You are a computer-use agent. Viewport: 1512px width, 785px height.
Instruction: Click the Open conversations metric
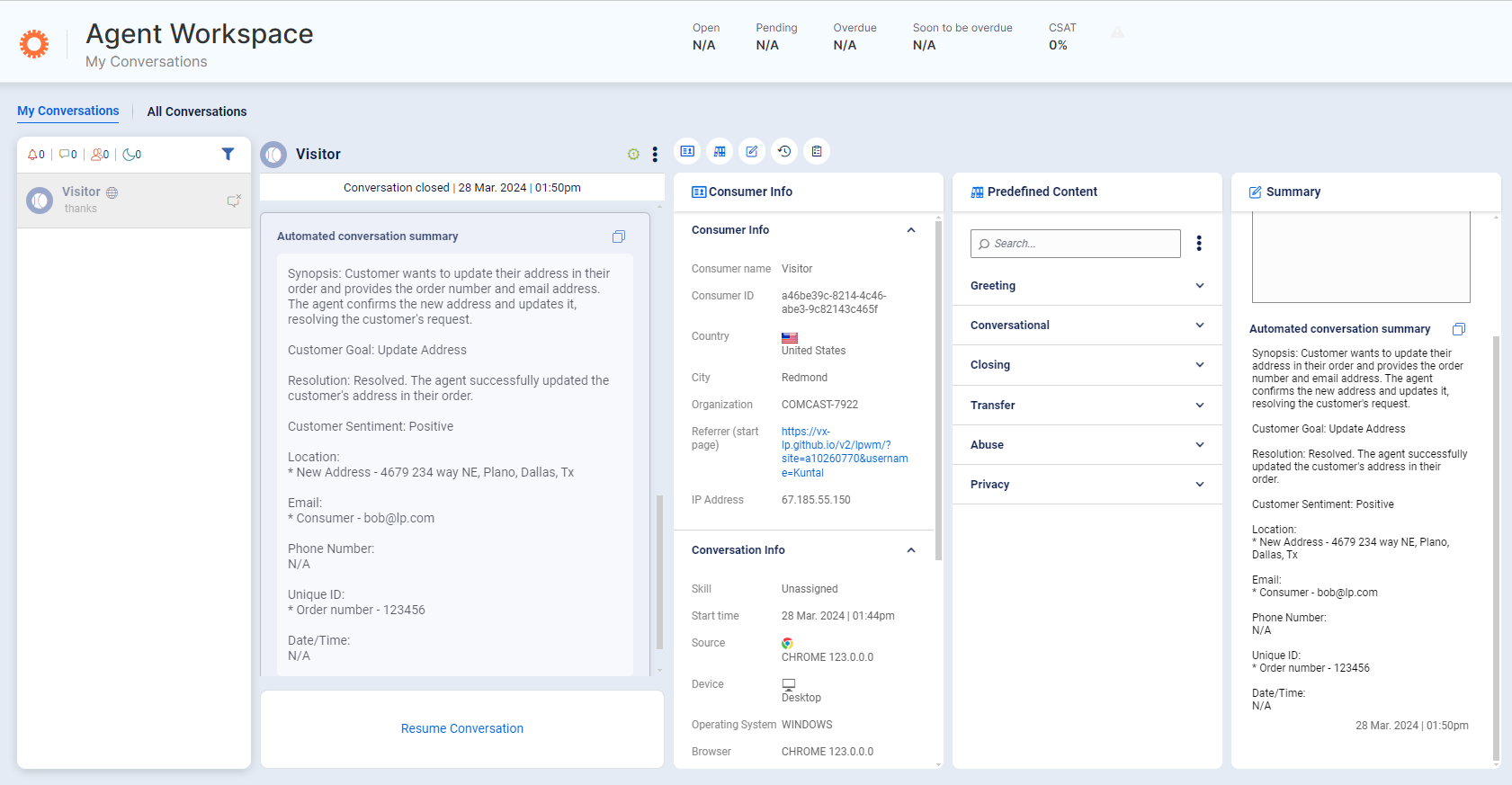pos(706,37)
